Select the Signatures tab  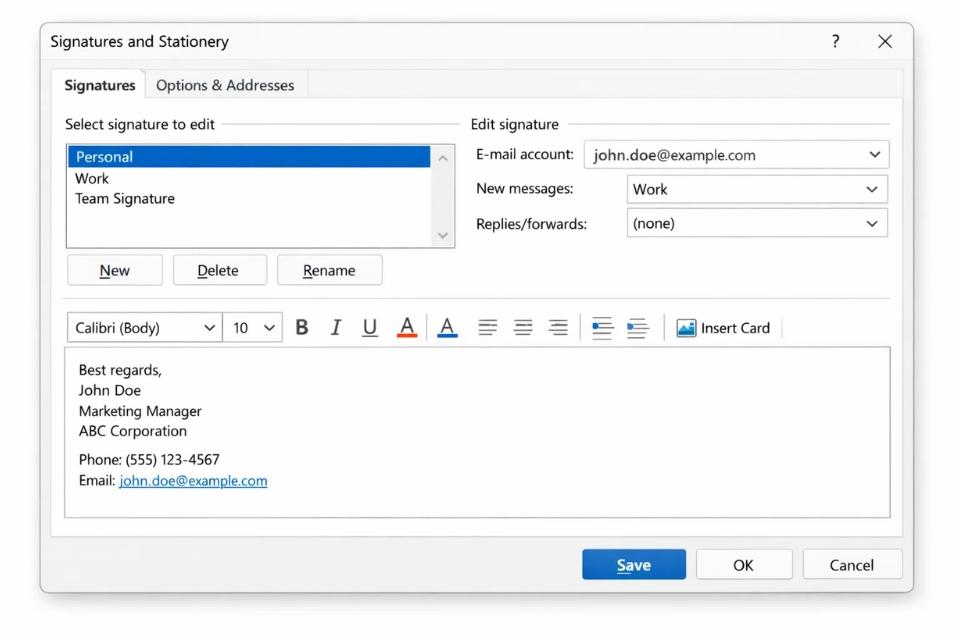point(99,85)
